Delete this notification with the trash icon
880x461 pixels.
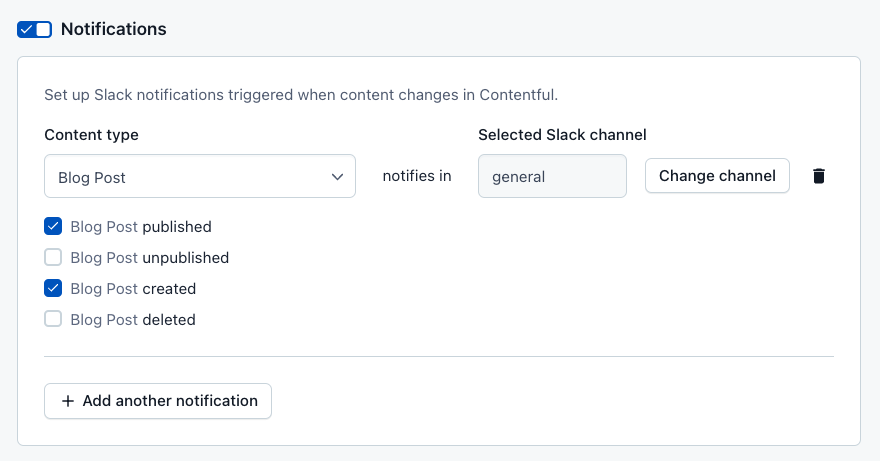[819, 176]
